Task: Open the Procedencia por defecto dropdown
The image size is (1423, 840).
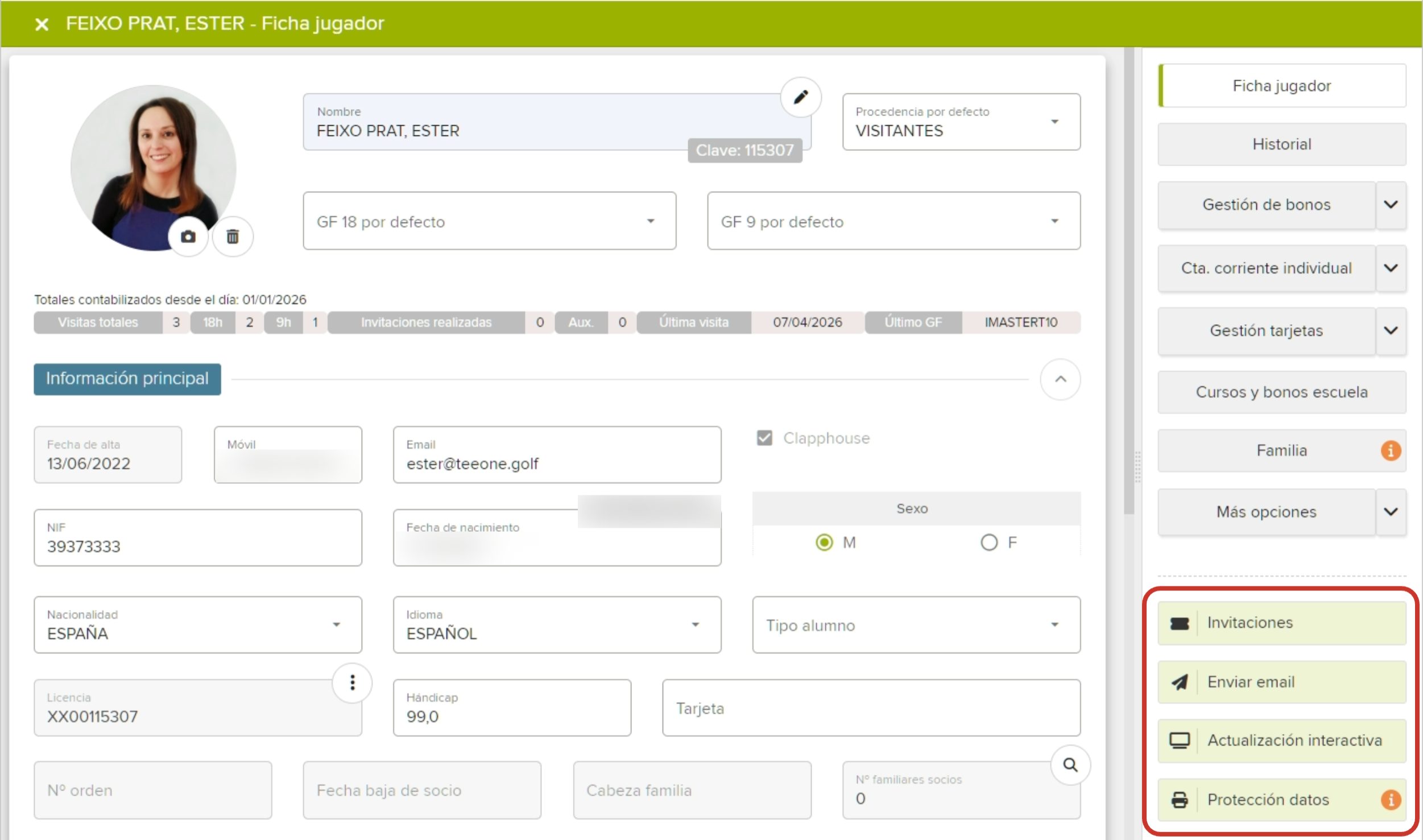Action: click(x=961, y=122)
